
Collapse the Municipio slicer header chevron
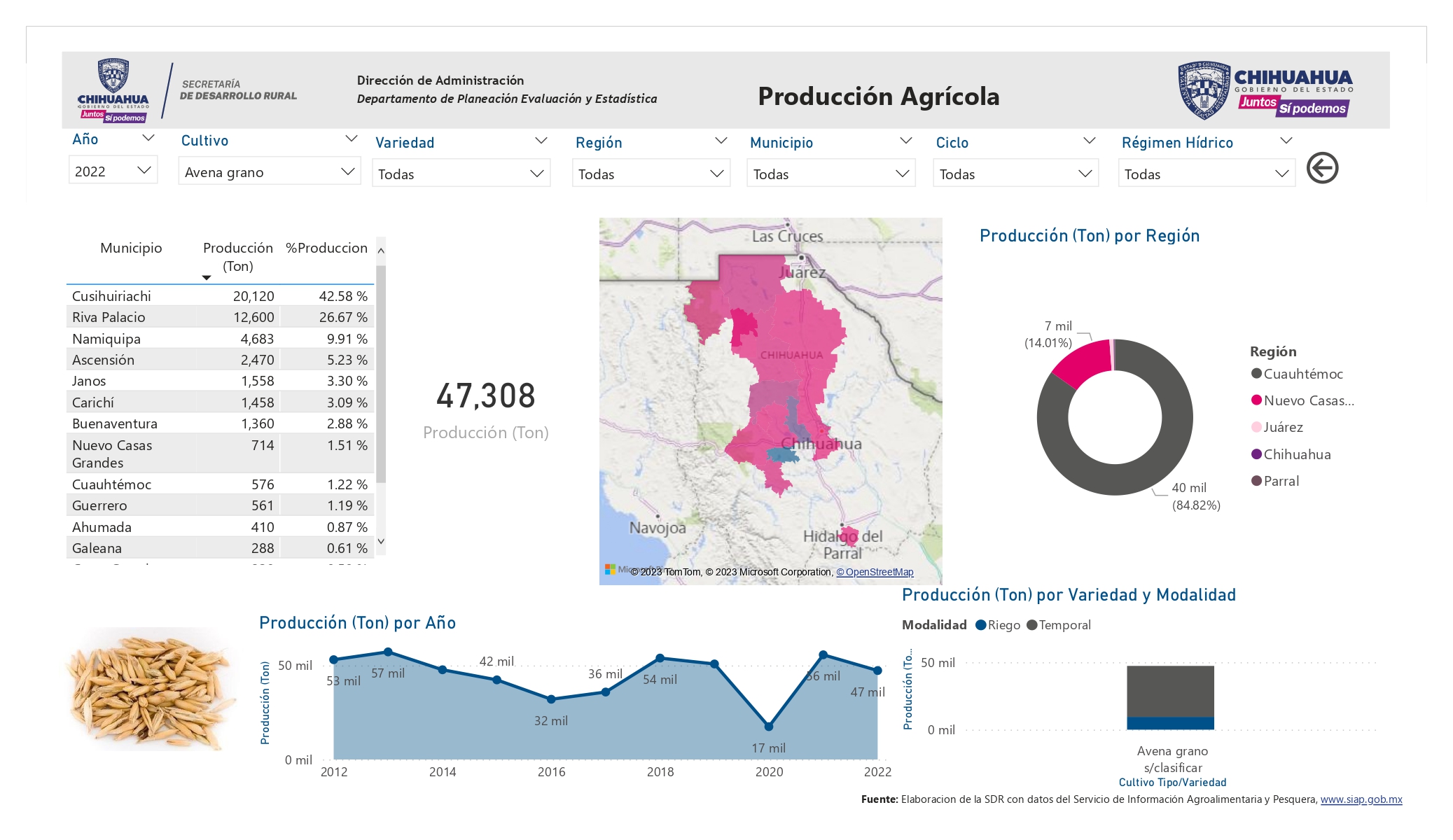coord(905,141)
